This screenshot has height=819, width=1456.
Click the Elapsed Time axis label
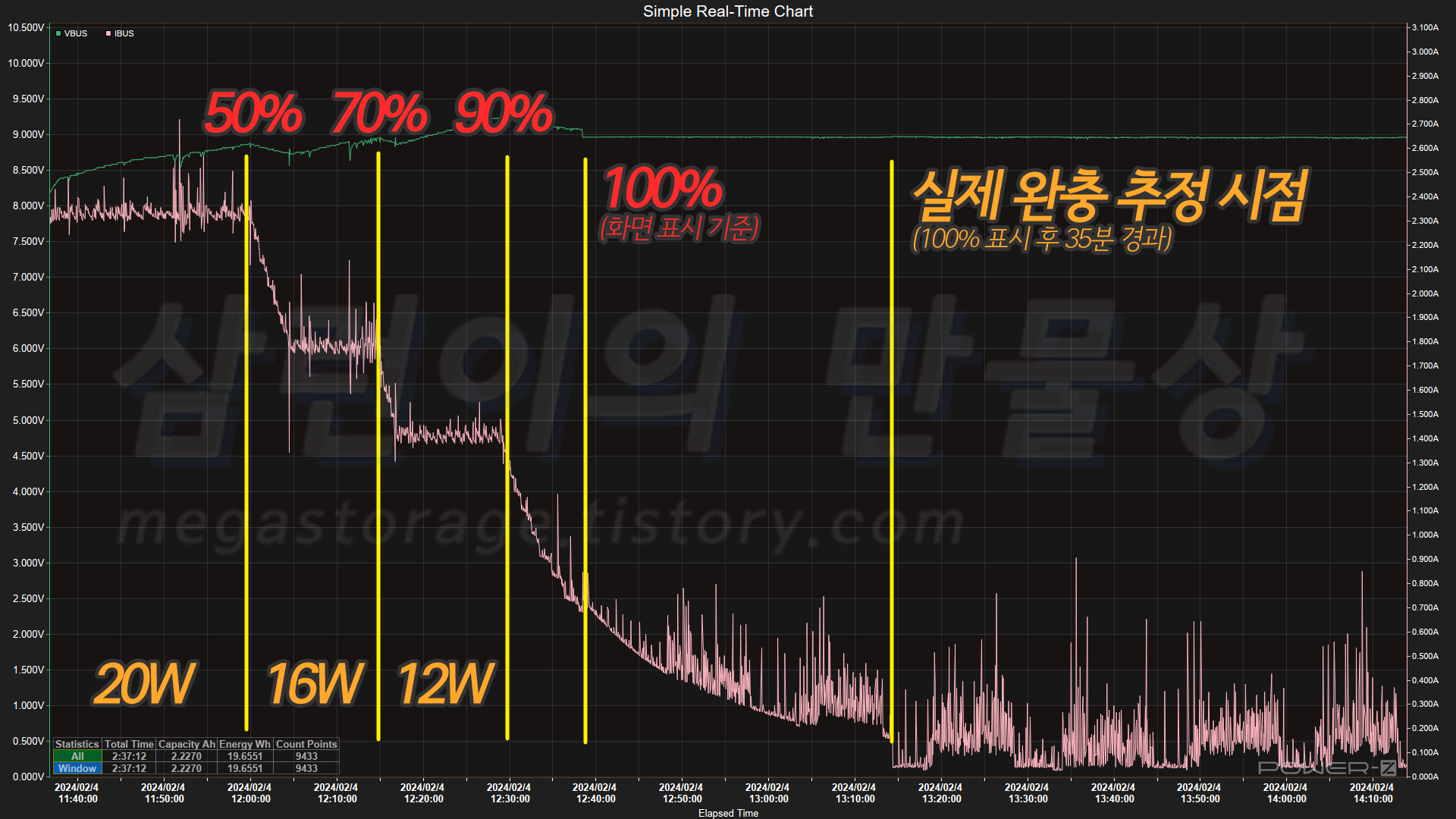point(727,813)
